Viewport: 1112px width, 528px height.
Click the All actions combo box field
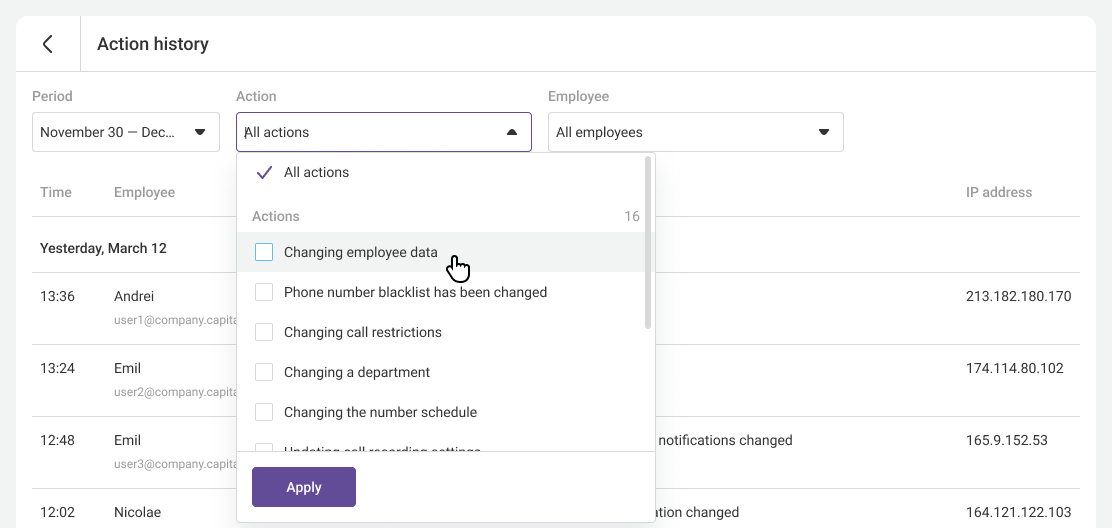[370, 132]
